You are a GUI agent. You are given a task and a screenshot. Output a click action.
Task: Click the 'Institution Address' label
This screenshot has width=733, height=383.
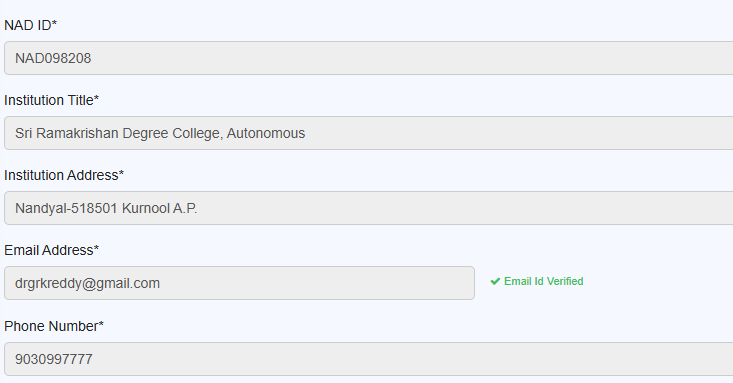[x=61, y=175]
